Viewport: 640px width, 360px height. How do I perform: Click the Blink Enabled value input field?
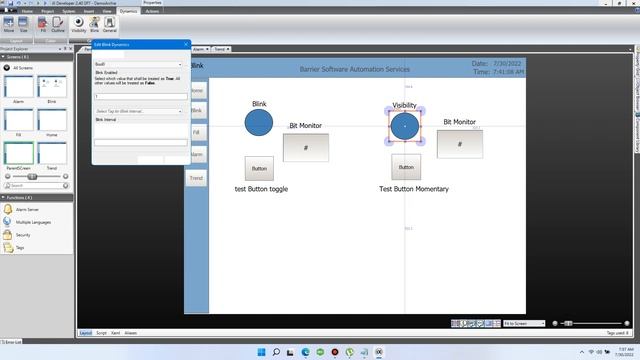click(141, 96)
